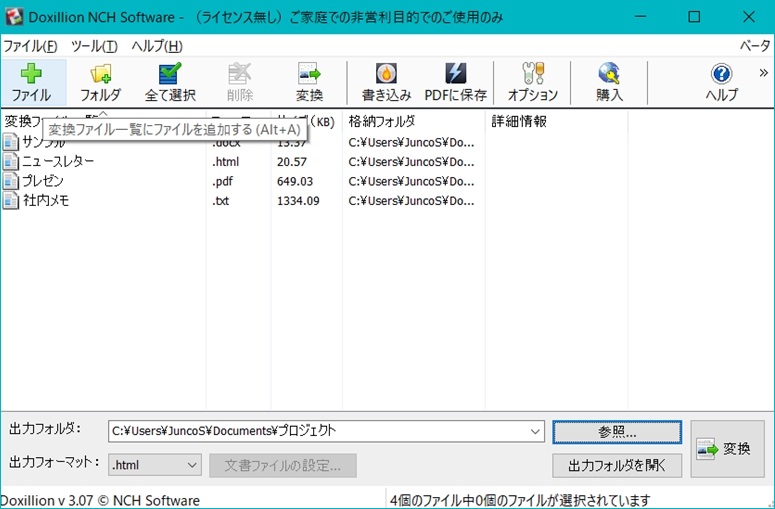Click the PDFに保存 toolbar icon
This screenshot has height=509, width=775.
click(456, 73)
